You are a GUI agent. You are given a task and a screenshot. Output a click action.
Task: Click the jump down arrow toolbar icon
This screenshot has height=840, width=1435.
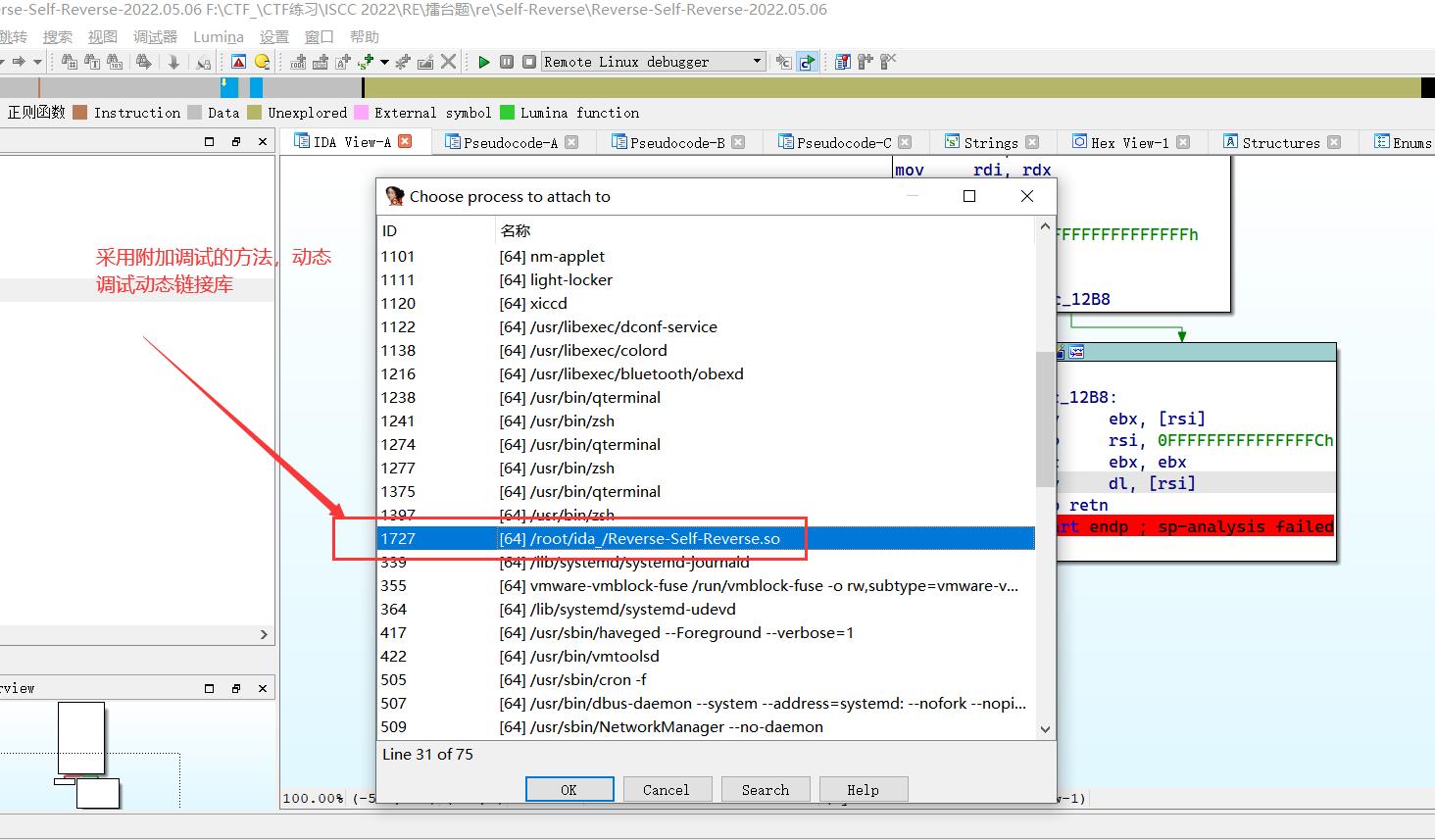tap(173, 62)
